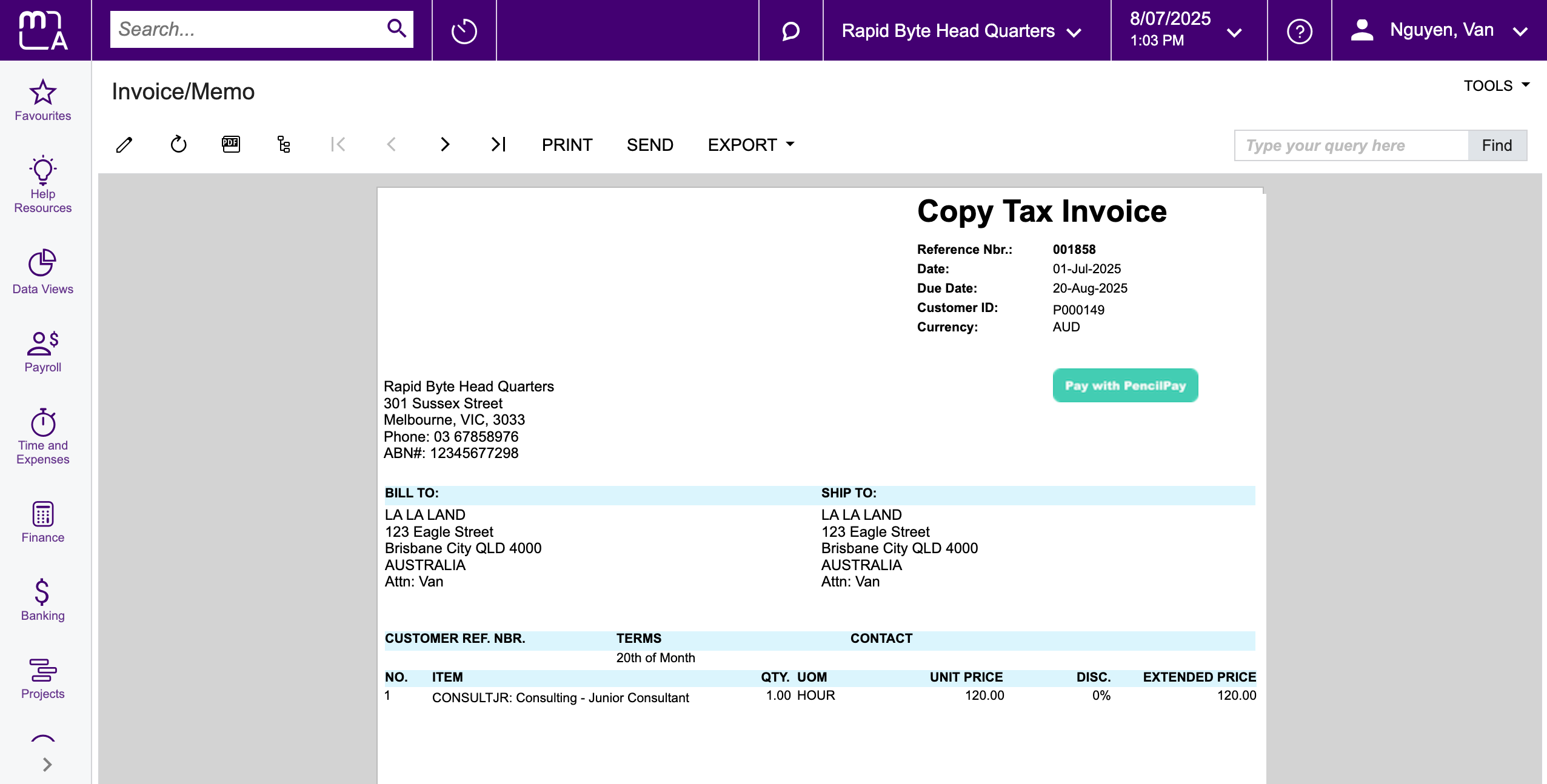Click due date 20-Aug-2025
Viewport: 1547px width, 784px height.
(1090, 288)
